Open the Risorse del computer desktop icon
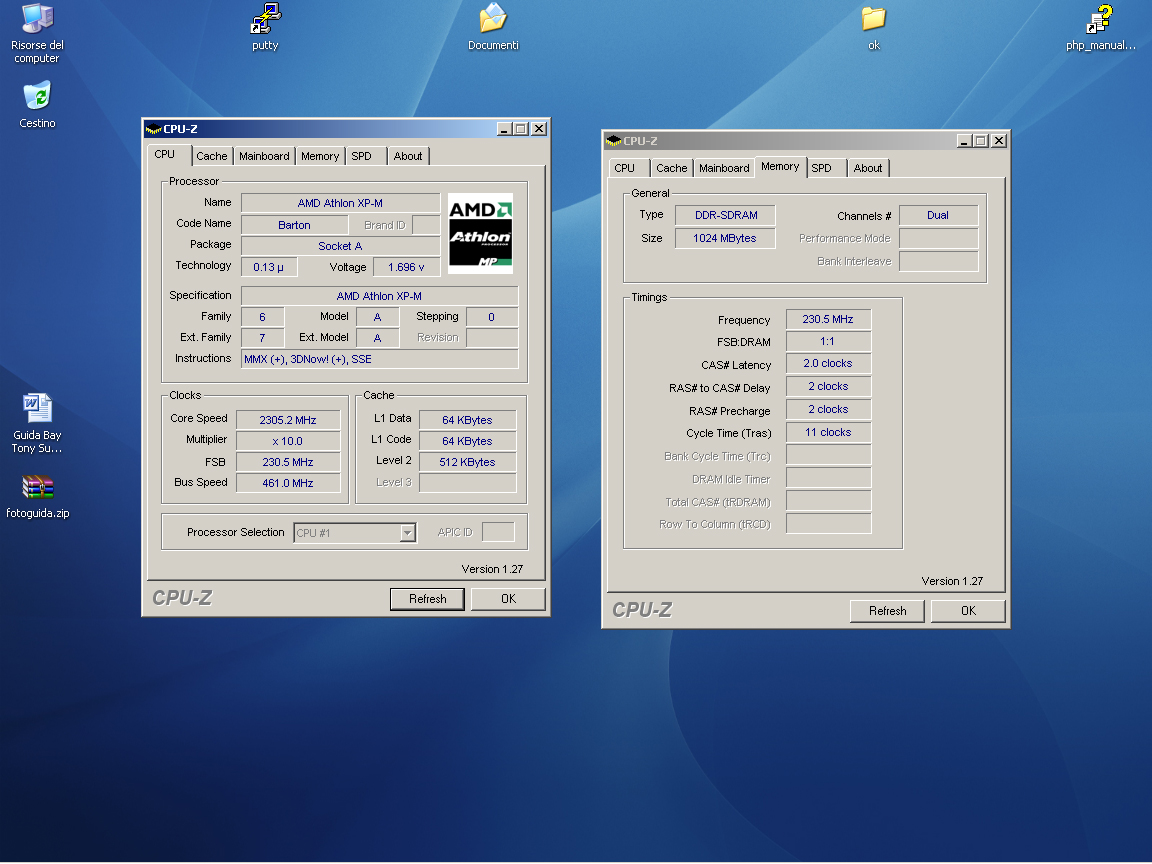Screen dimensions: 1152x864 [x=37, y=33]
